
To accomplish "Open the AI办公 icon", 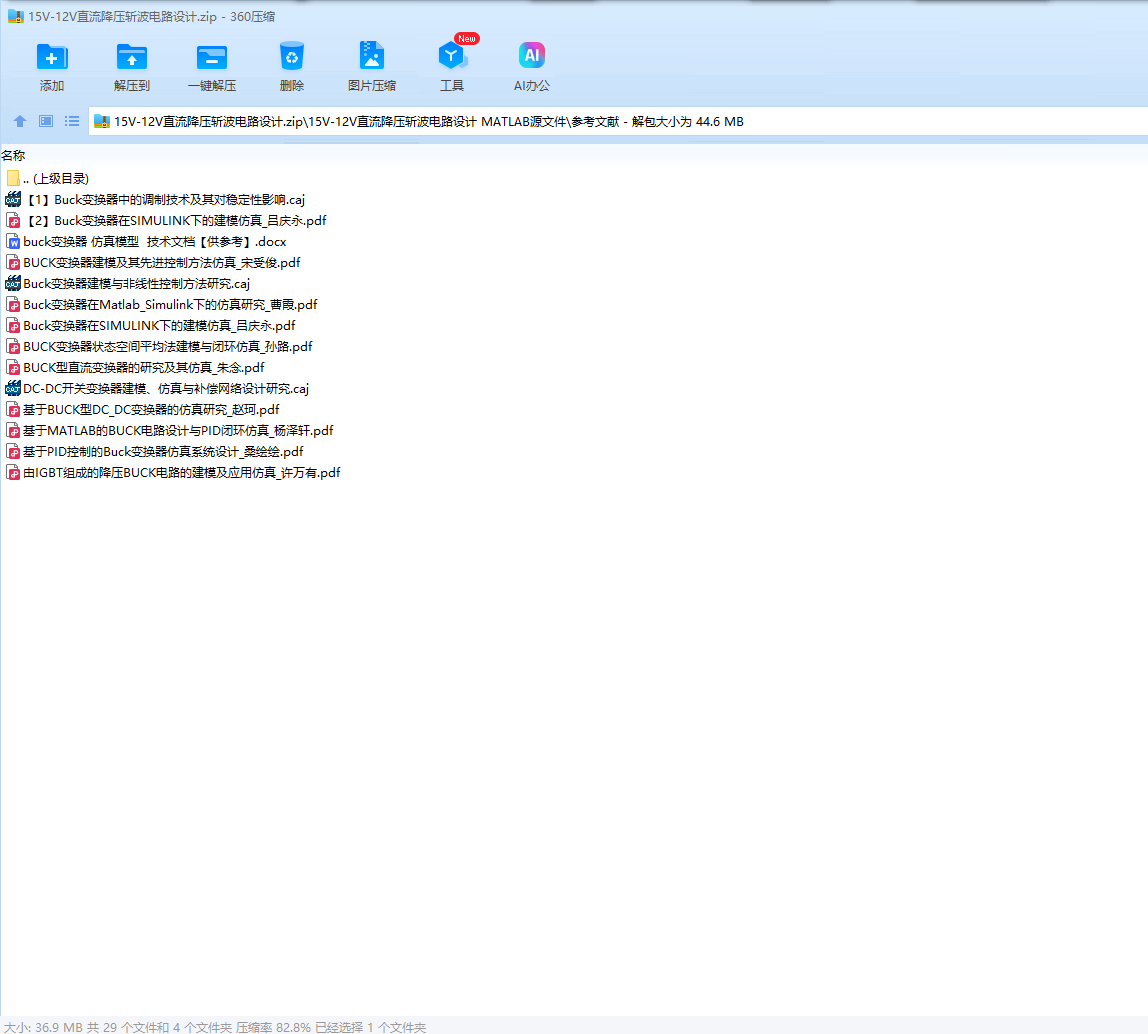I will tap(532, 55).
